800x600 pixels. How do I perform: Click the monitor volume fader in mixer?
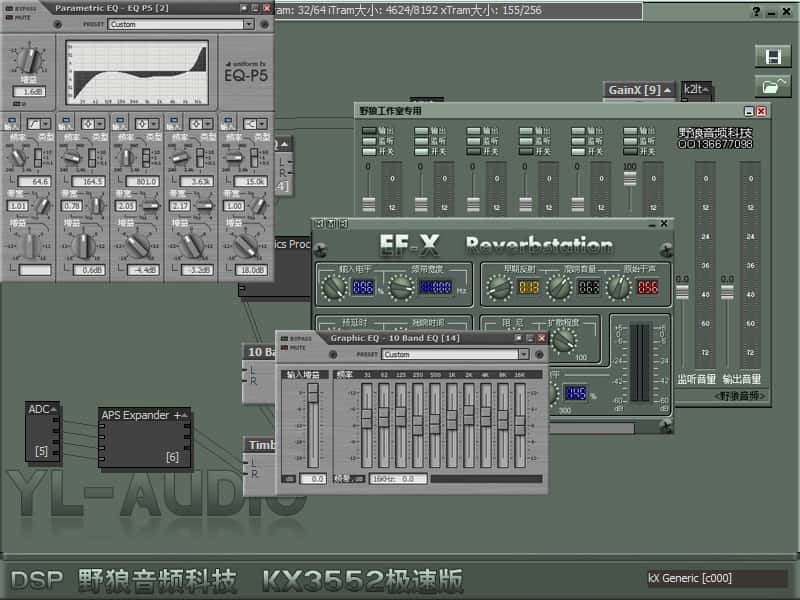point(682,293)
